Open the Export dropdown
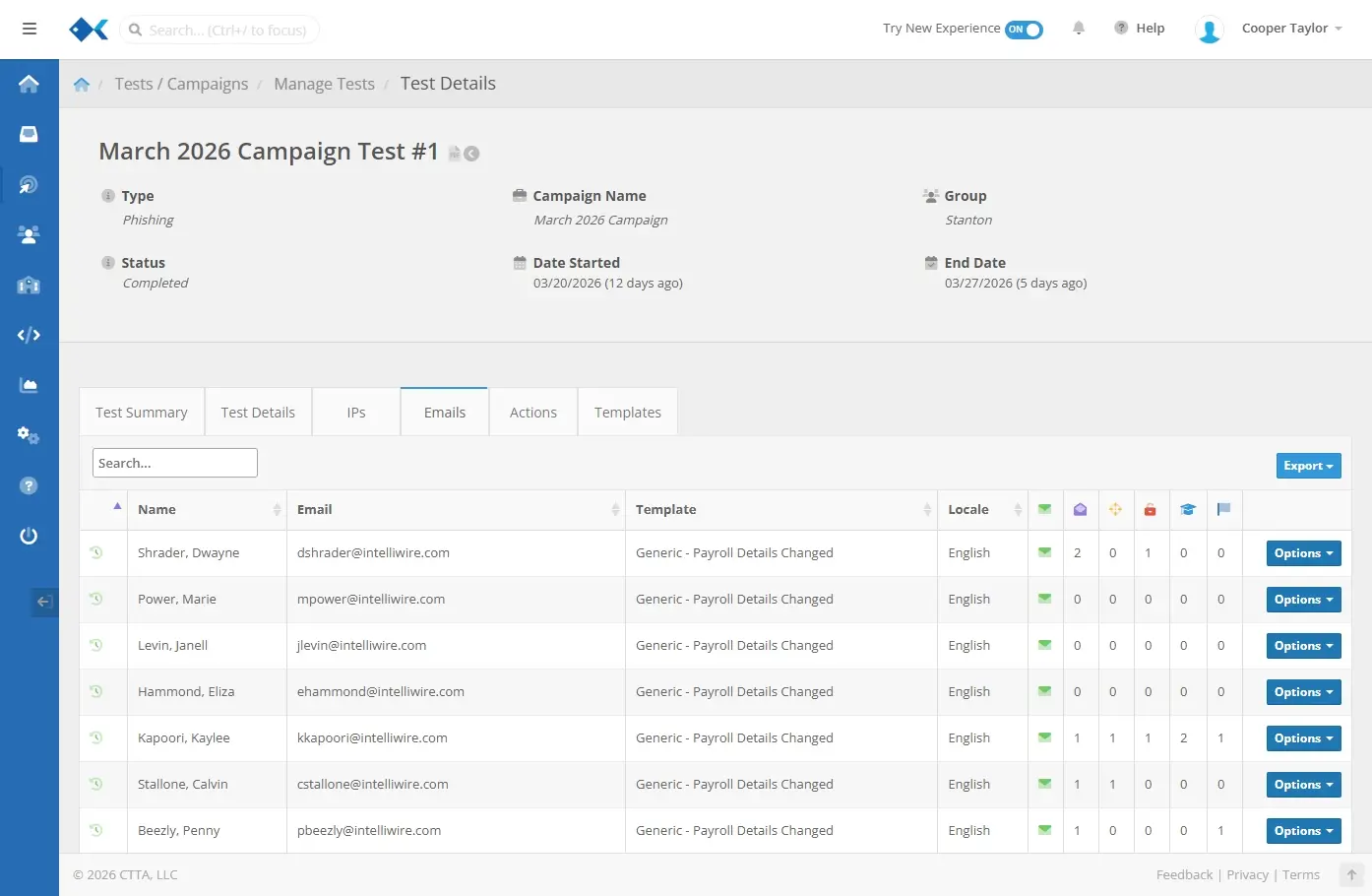Image resolution: width=1372 pixels, height=896 pixels. [1308, 466]
